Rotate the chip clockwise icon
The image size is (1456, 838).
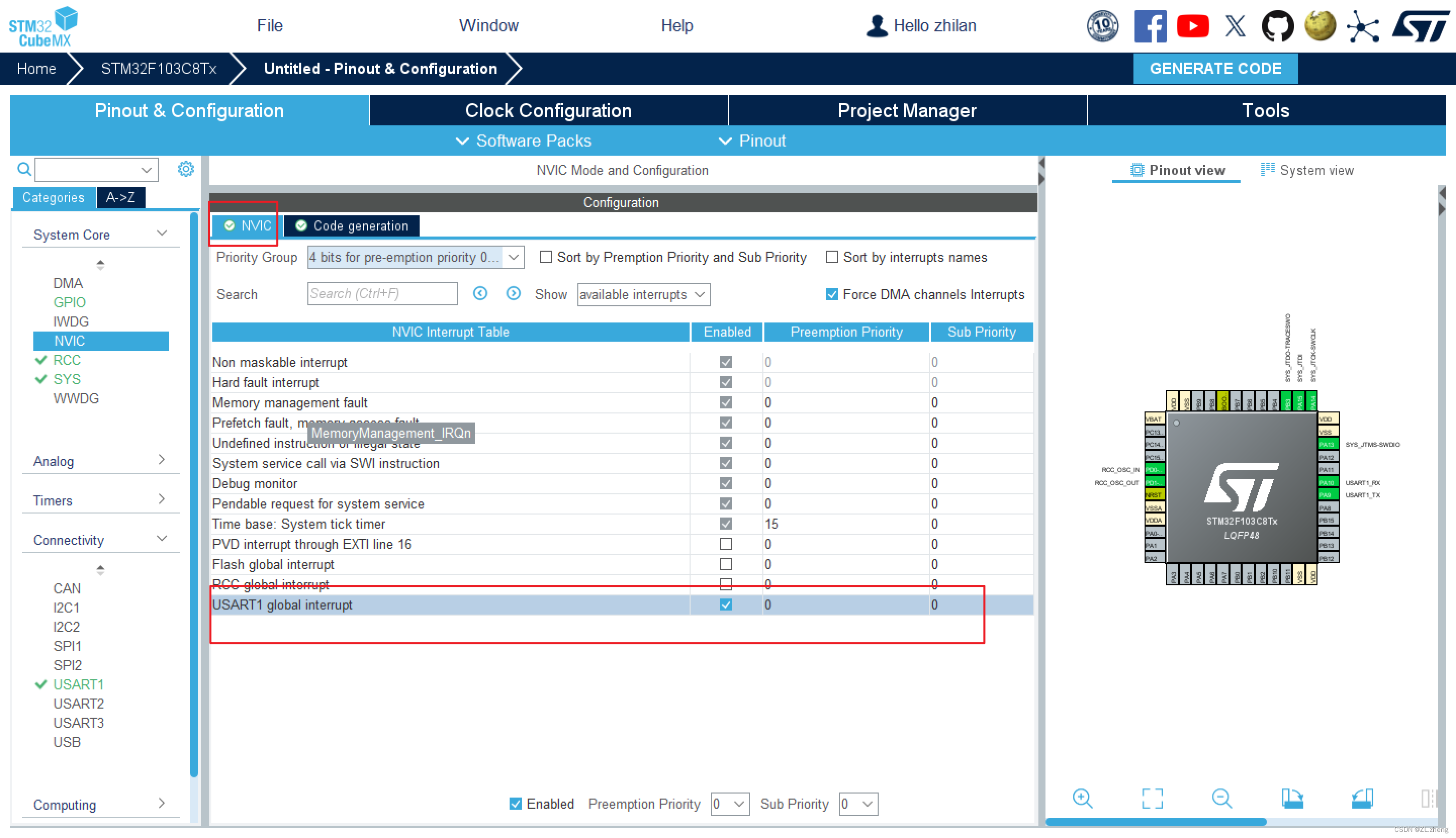pos(1292,798)
